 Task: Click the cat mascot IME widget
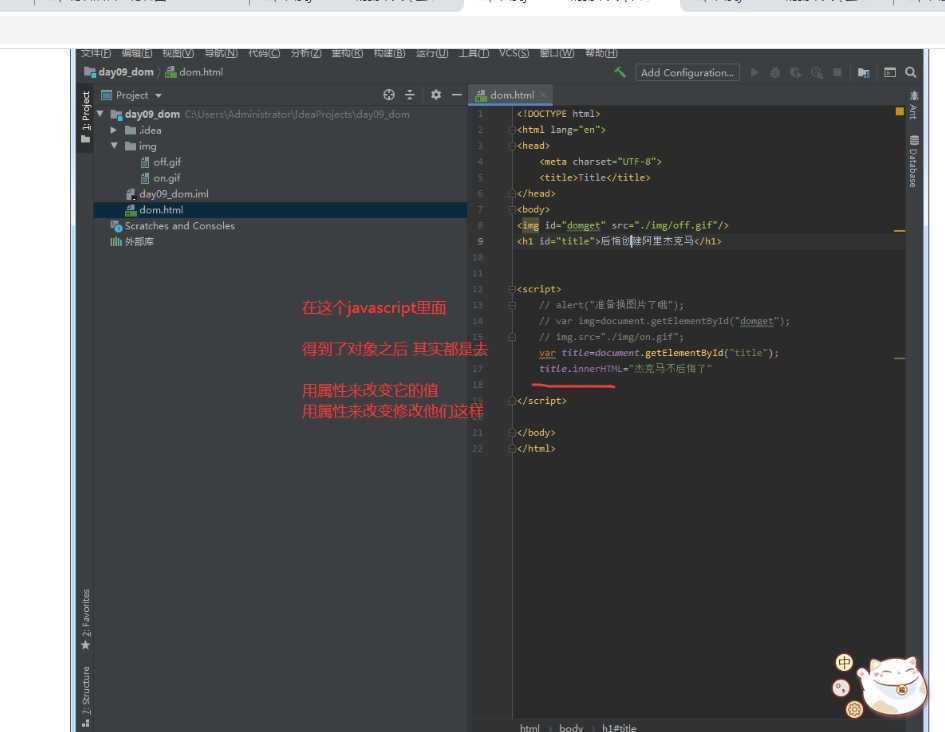point(894,686)
